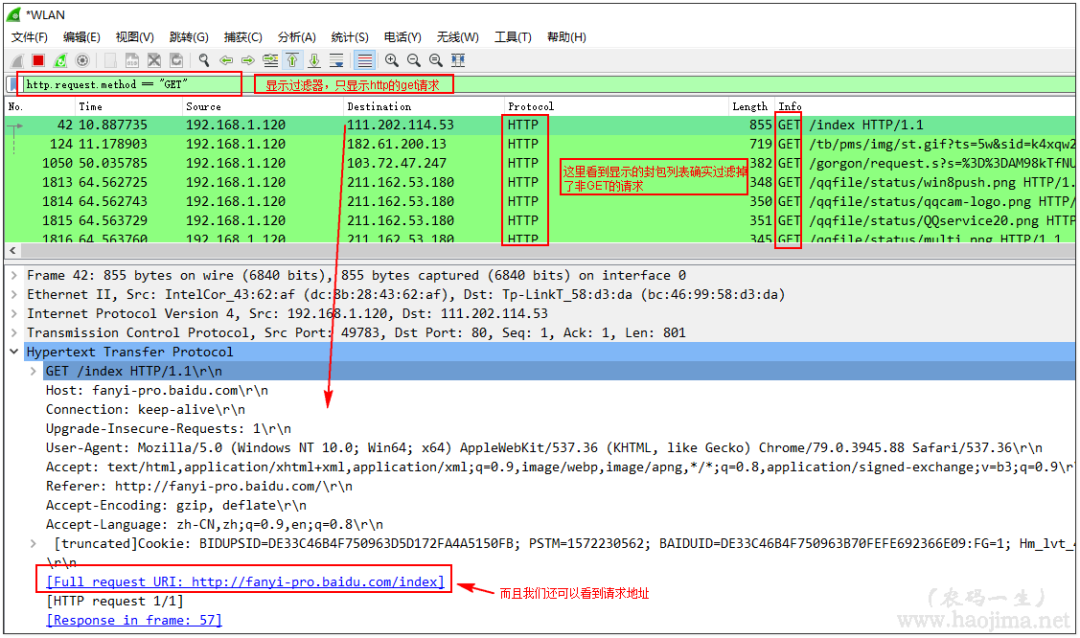Jump to the first packet
Screen dimensions: 1080x638
coord(292,60)
